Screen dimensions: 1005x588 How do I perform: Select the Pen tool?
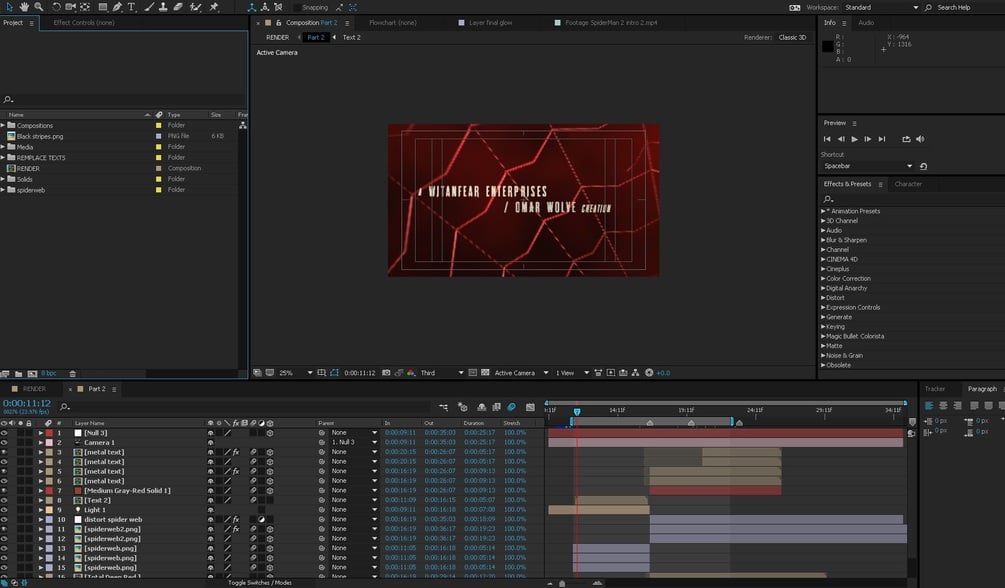point(117,7)
